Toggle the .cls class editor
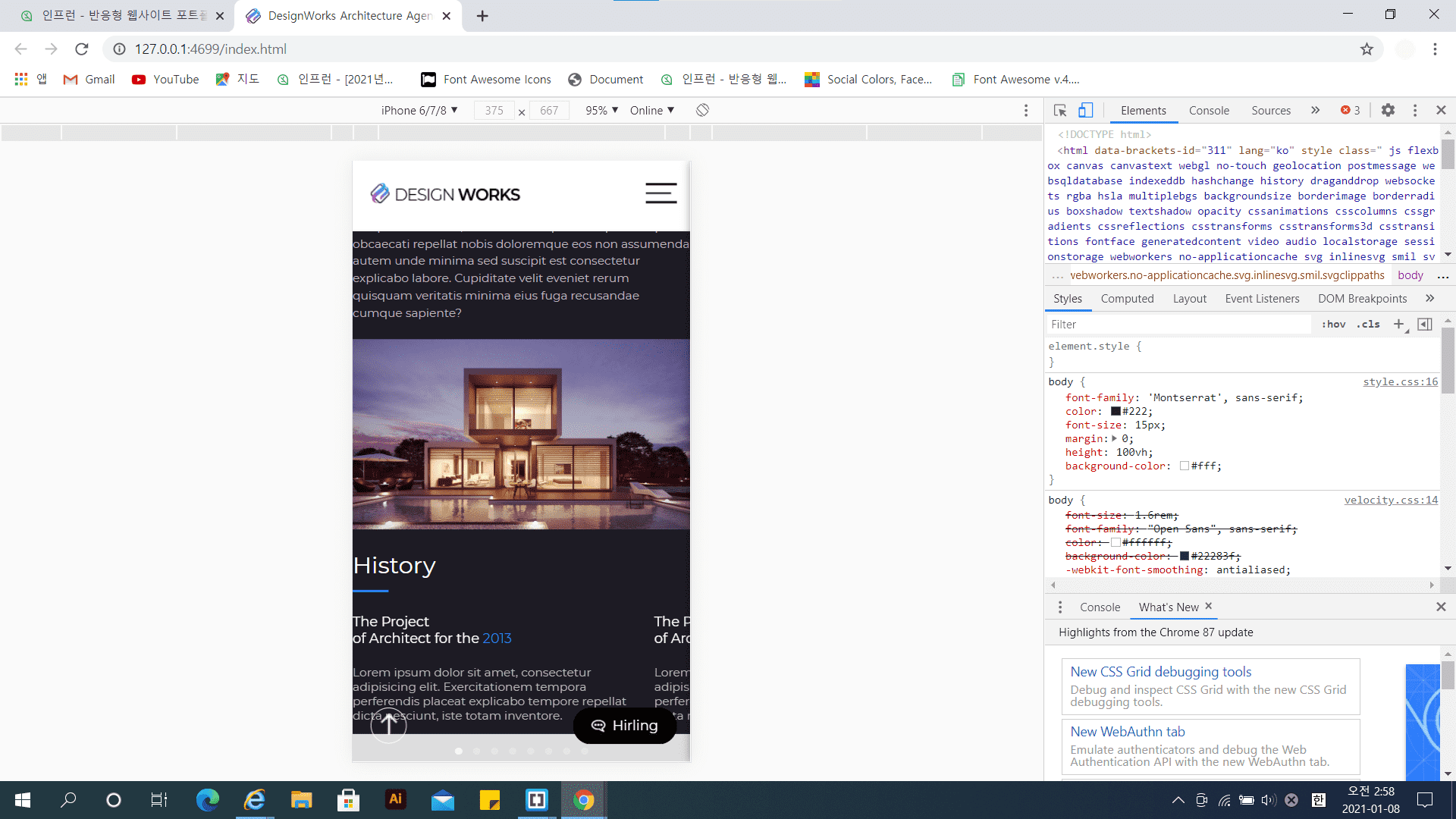The height and width of the screenshot is (819, 1456). tap(1369, 324)
